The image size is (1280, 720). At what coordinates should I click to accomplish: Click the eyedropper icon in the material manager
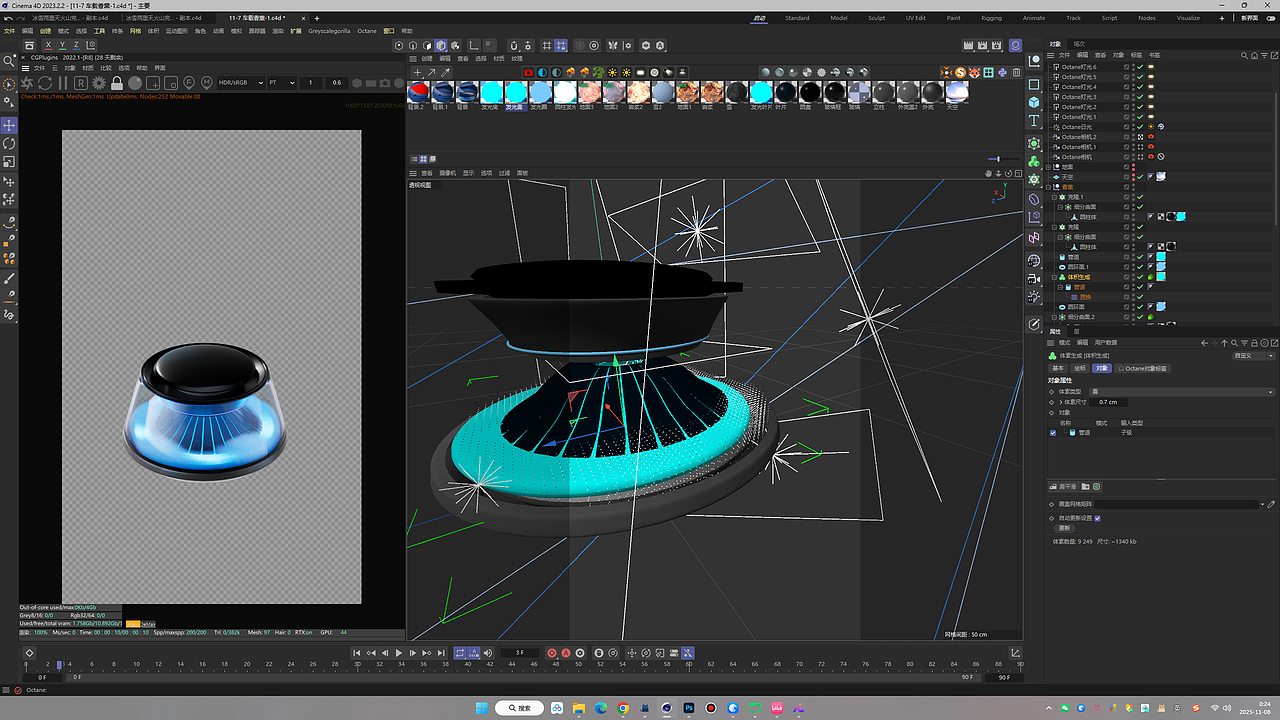[444, 71]
